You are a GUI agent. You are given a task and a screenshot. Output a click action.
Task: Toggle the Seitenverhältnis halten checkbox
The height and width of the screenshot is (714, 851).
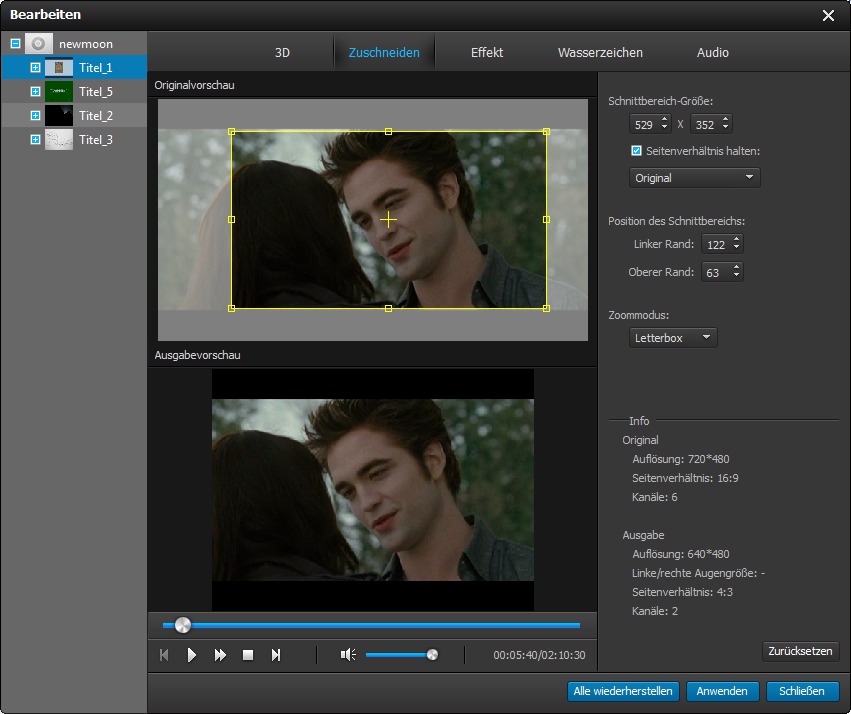point(637,151)
